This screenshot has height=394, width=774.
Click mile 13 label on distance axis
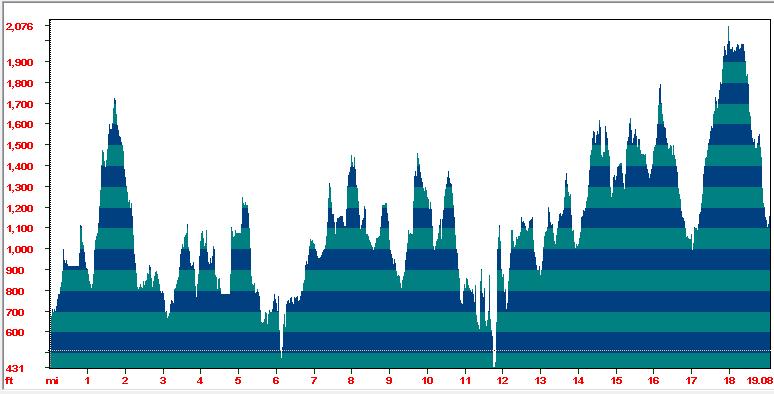click(540, 381)
